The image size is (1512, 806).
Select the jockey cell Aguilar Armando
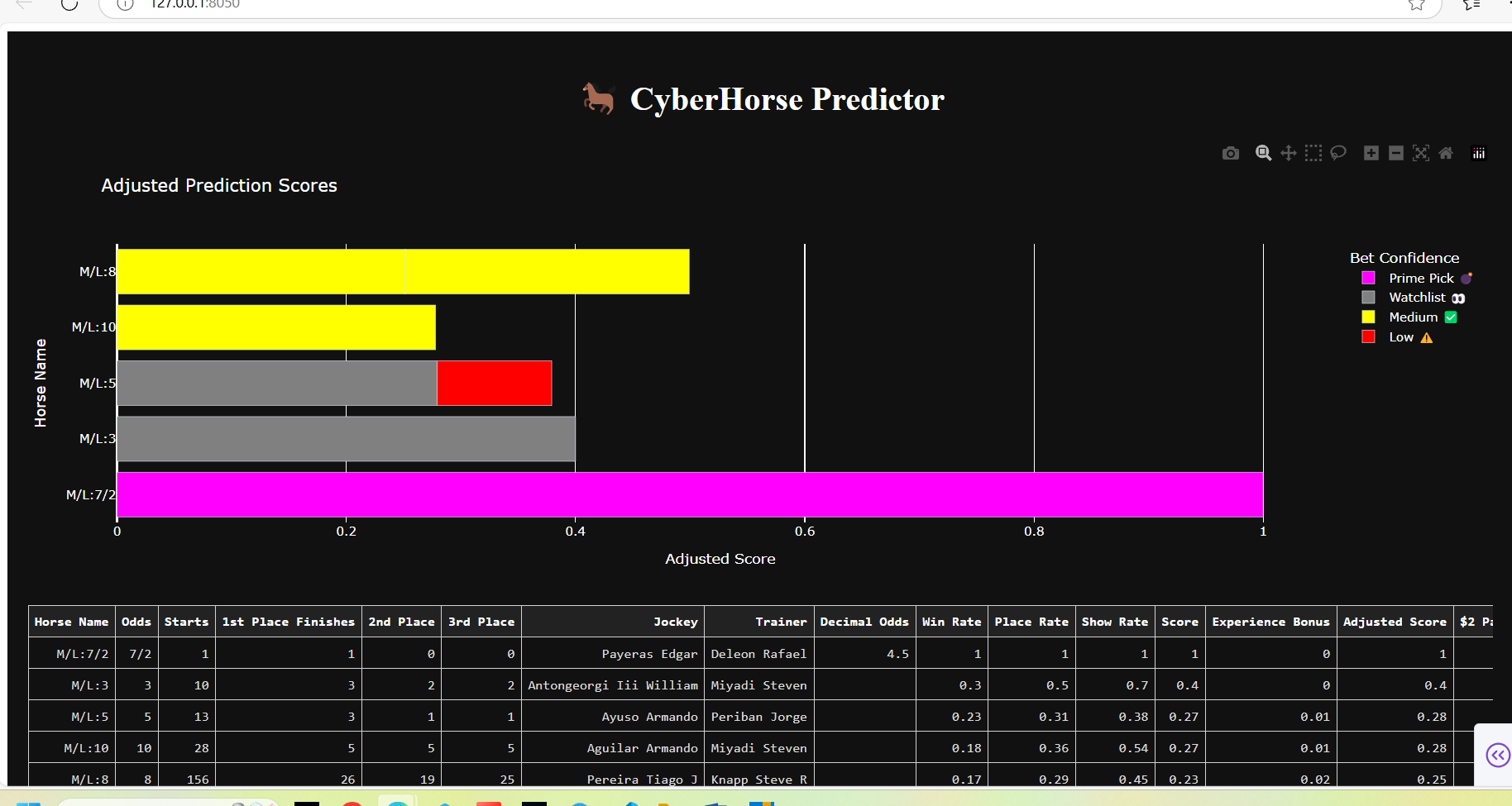click(x=613, y=748)
